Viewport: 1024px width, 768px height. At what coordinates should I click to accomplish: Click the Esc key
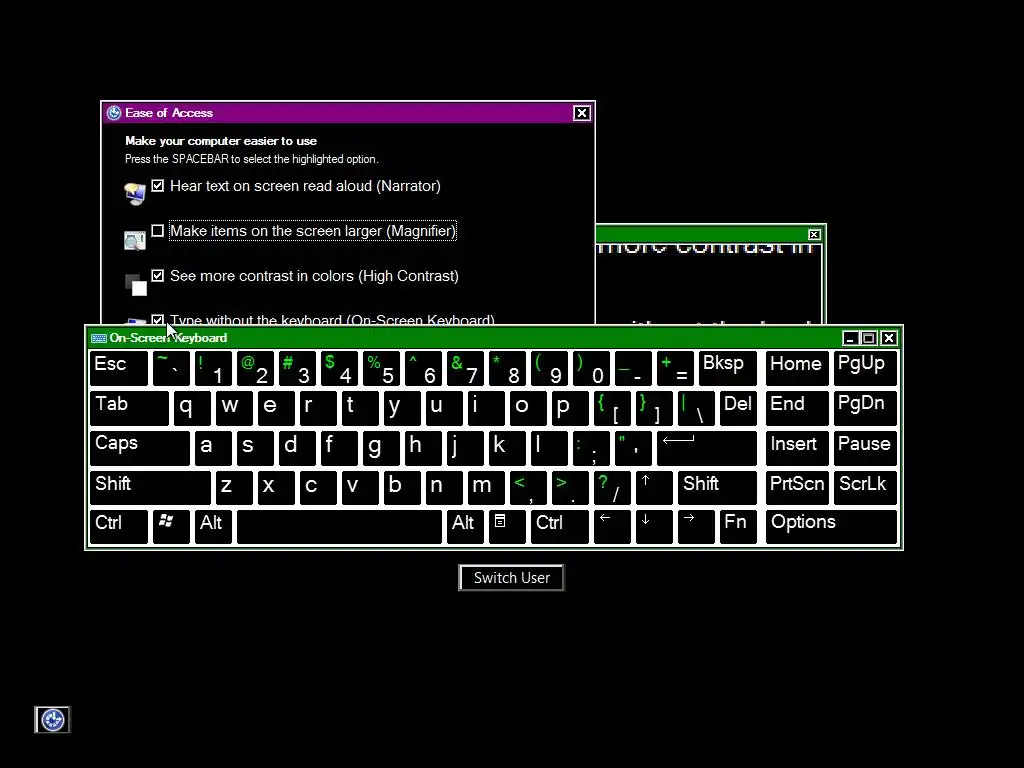tap(119, 368)
